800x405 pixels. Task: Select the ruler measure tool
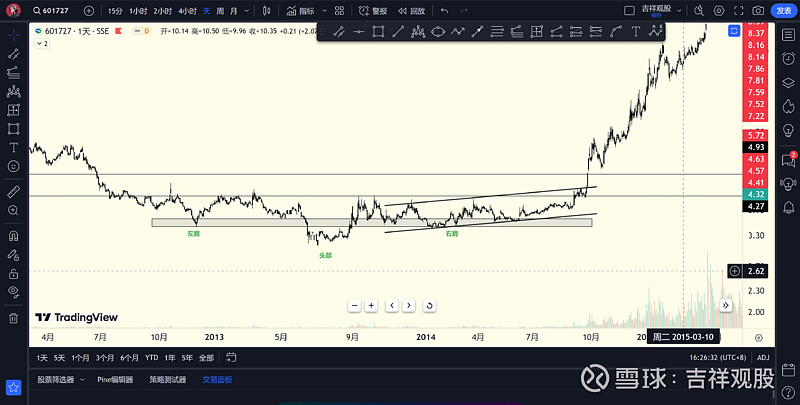pyautogui.click(x=14, y=192)
